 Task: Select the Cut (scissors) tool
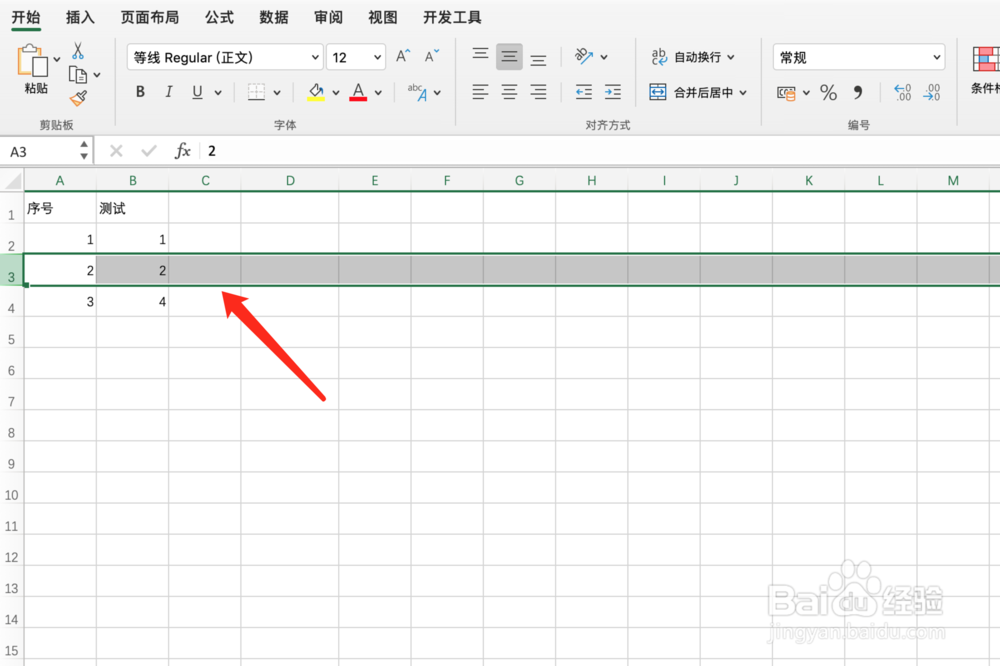pyautogui.click(x=76, y=48)
